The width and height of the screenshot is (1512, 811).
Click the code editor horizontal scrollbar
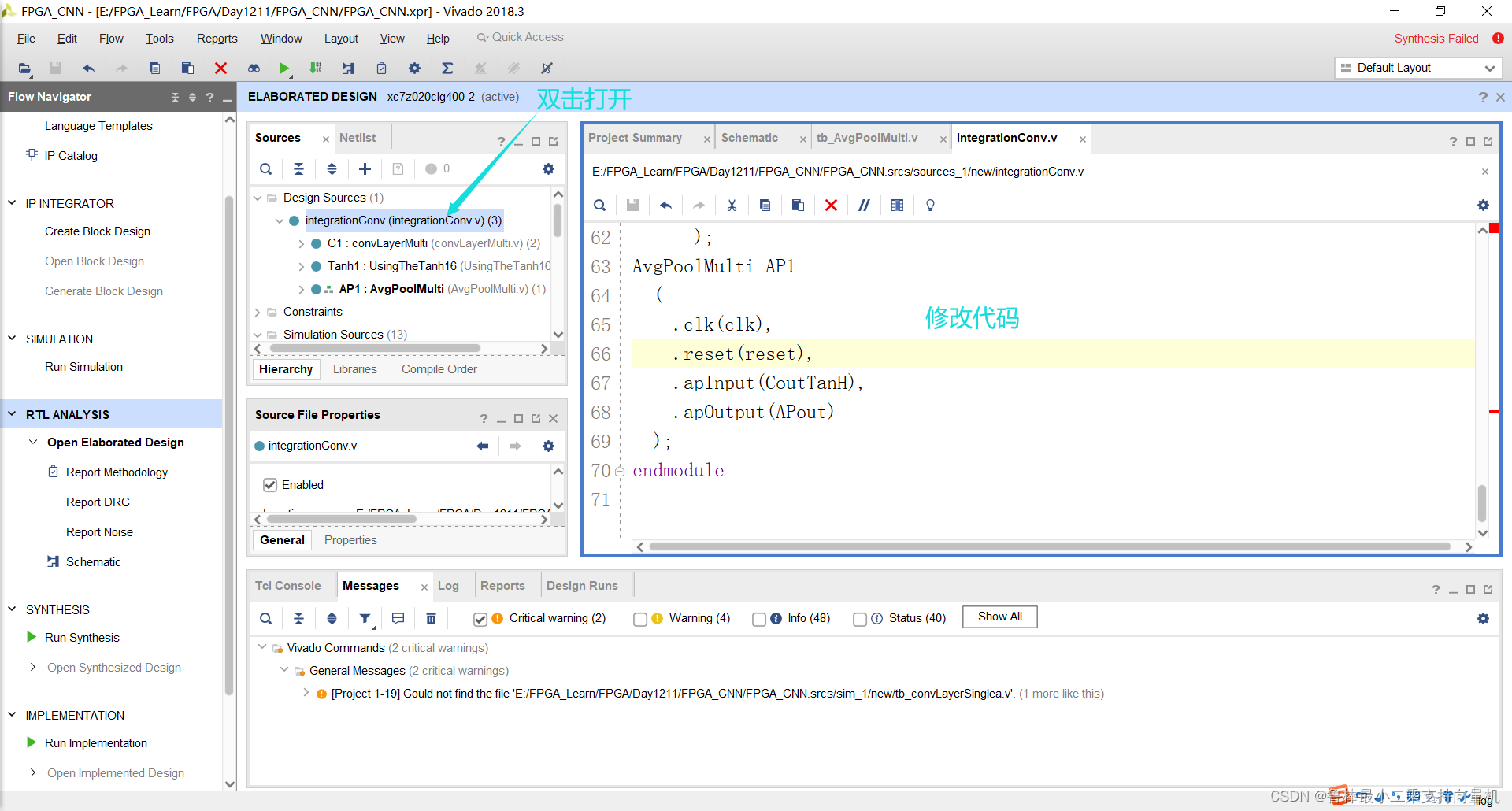1050,546
